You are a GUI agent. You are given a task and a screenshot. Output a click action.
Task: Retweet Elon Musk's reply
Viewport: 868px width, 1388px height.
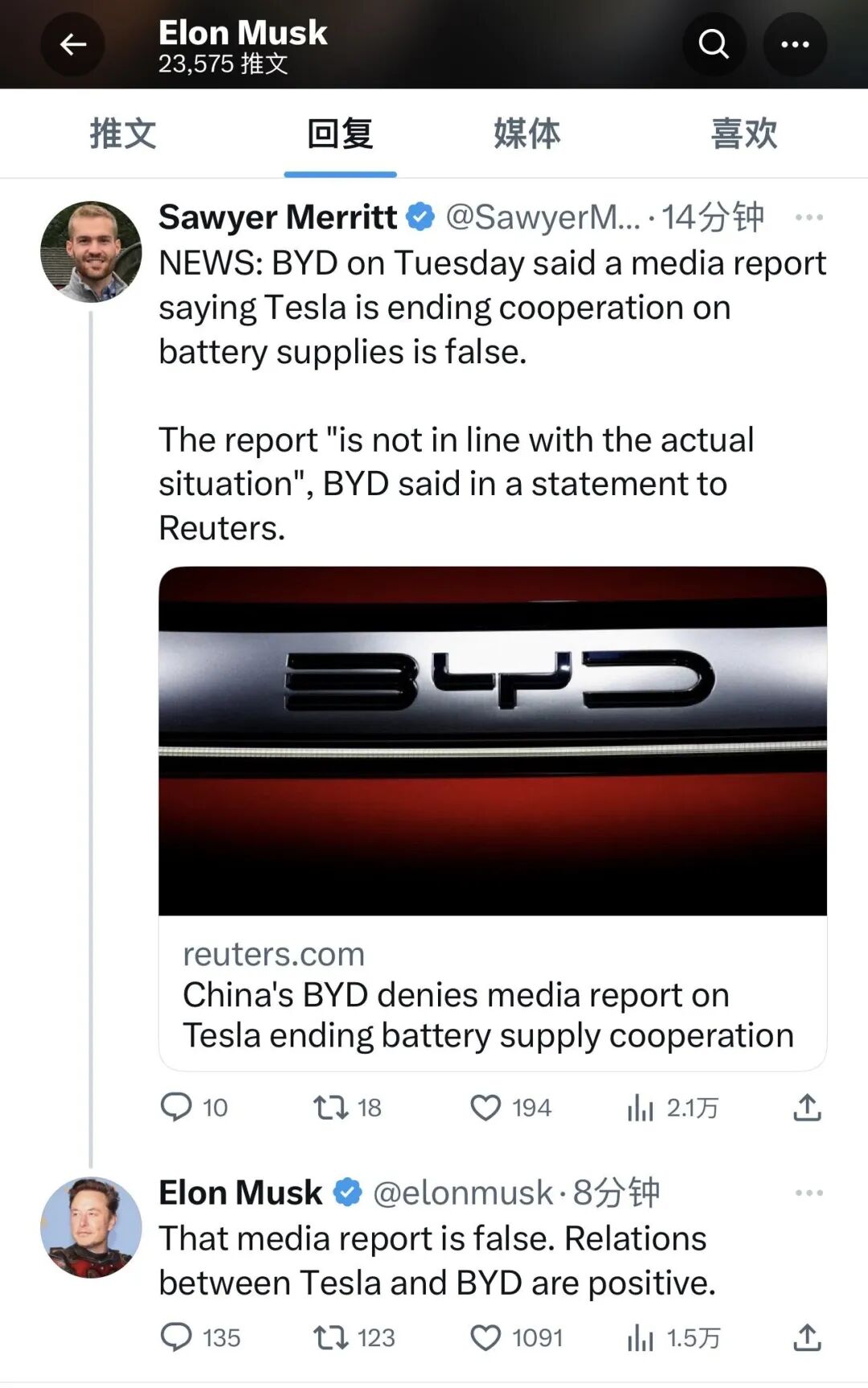330,1337
